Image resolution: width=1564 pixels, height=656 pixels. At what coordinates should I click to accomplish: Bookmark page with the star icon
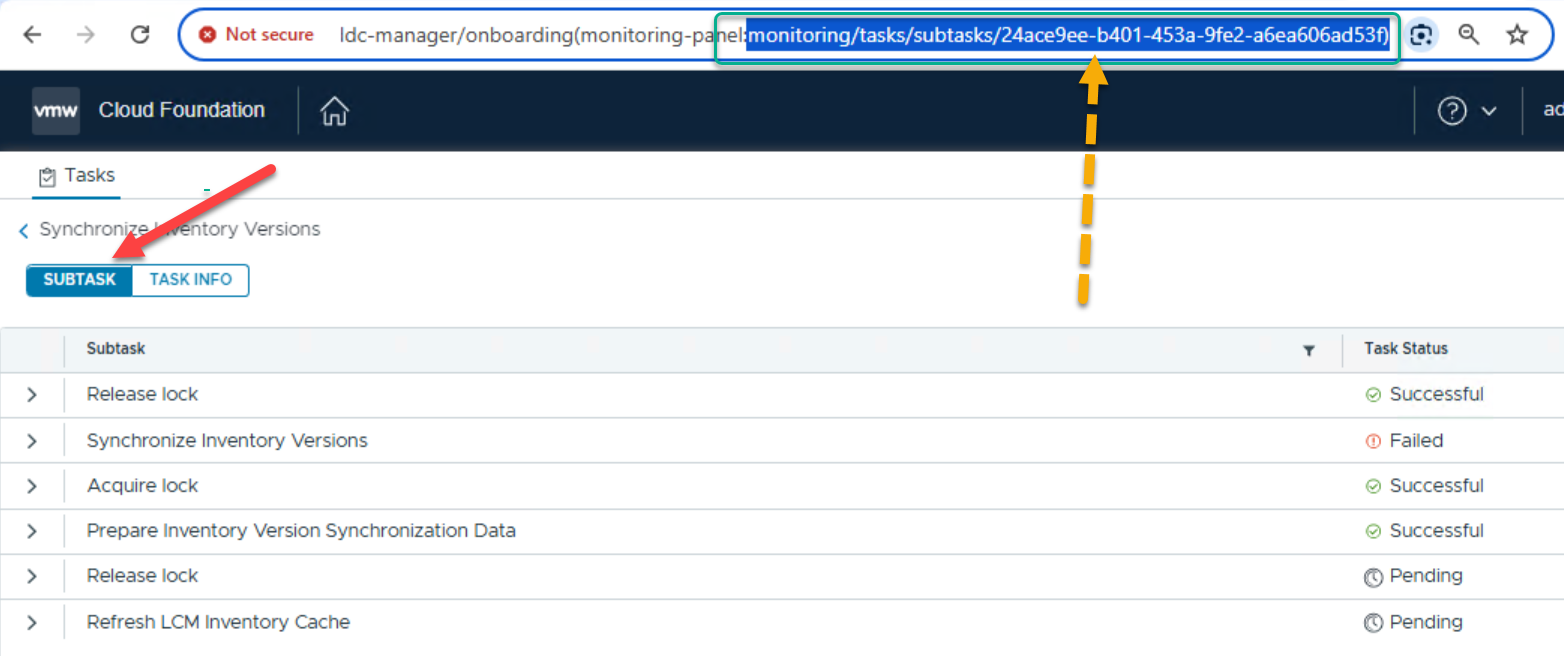point(1517,35)
